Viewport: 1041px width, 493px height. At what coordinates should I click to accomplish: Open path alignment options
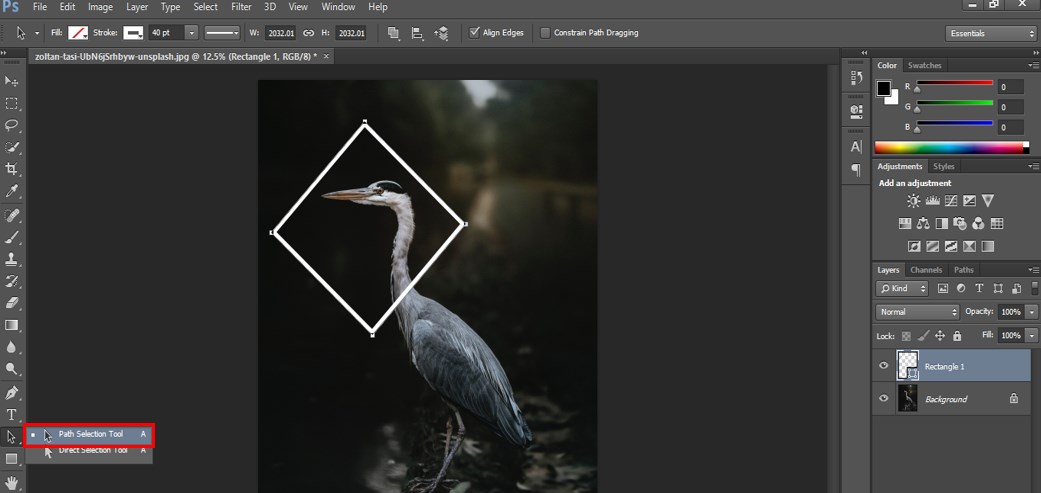click(x=418, y=33)
